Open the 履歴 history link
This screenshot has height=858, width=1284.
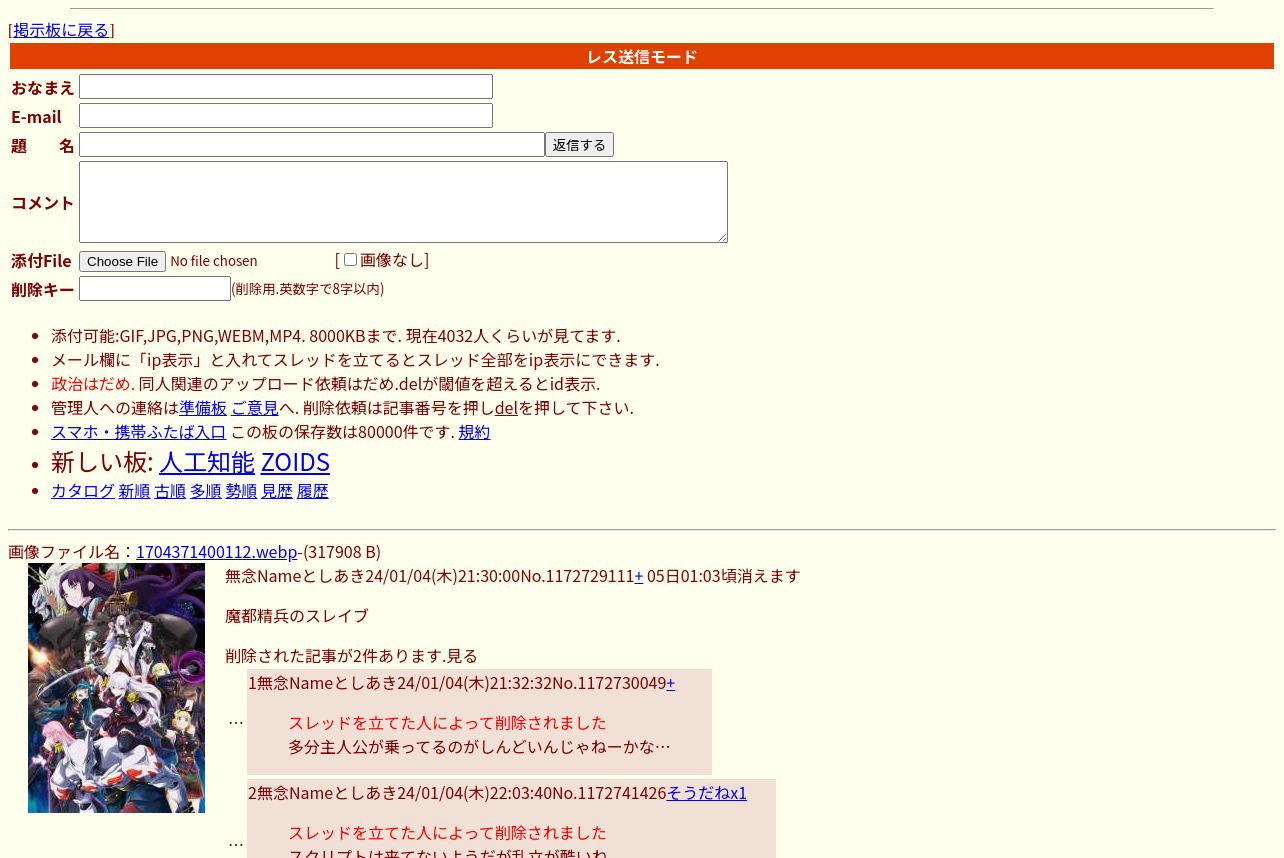pos(312,491)
